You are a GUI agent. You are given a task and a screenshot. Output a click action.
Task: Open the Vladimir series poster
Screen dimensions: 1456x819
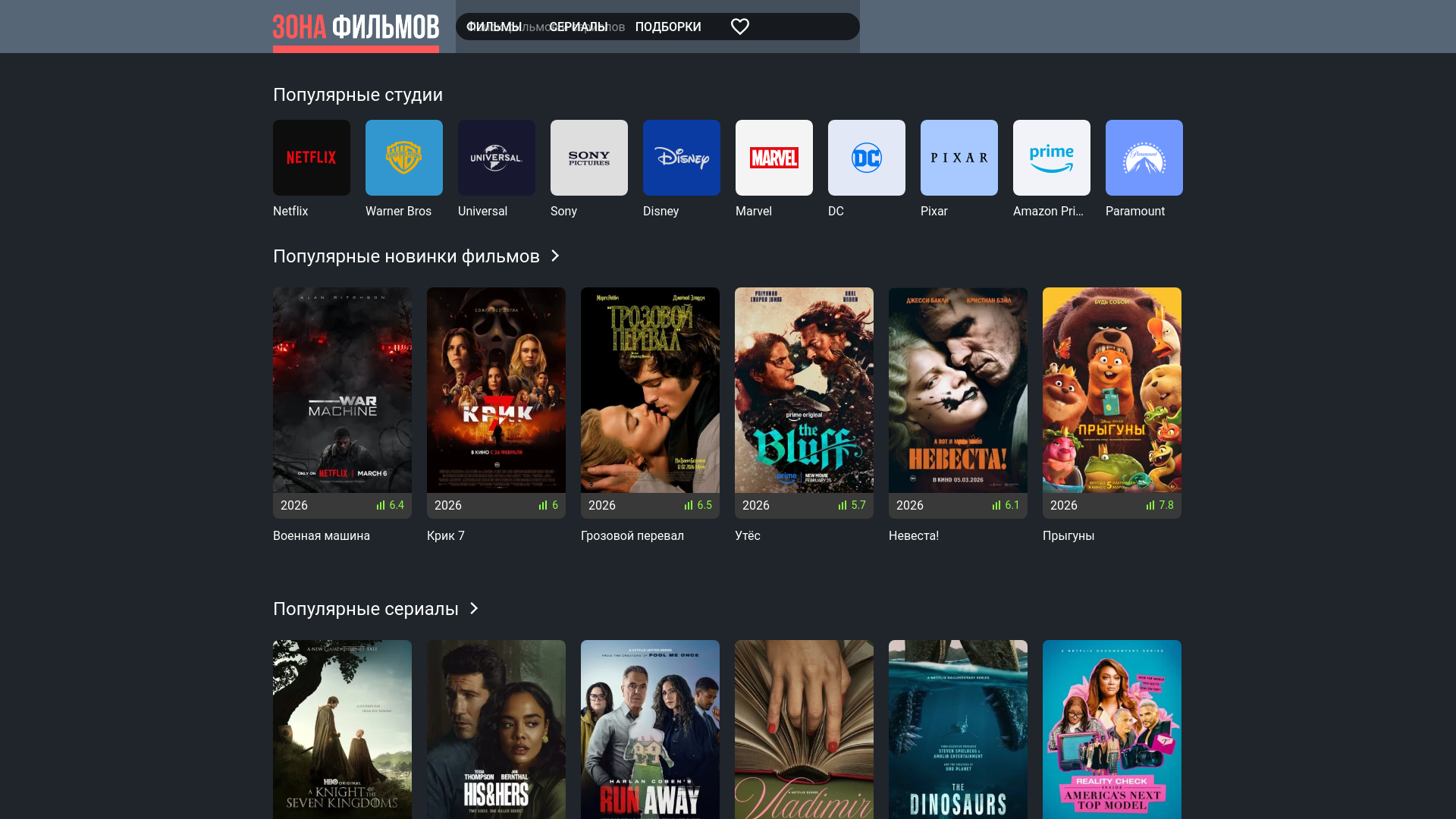click(804, 730)
